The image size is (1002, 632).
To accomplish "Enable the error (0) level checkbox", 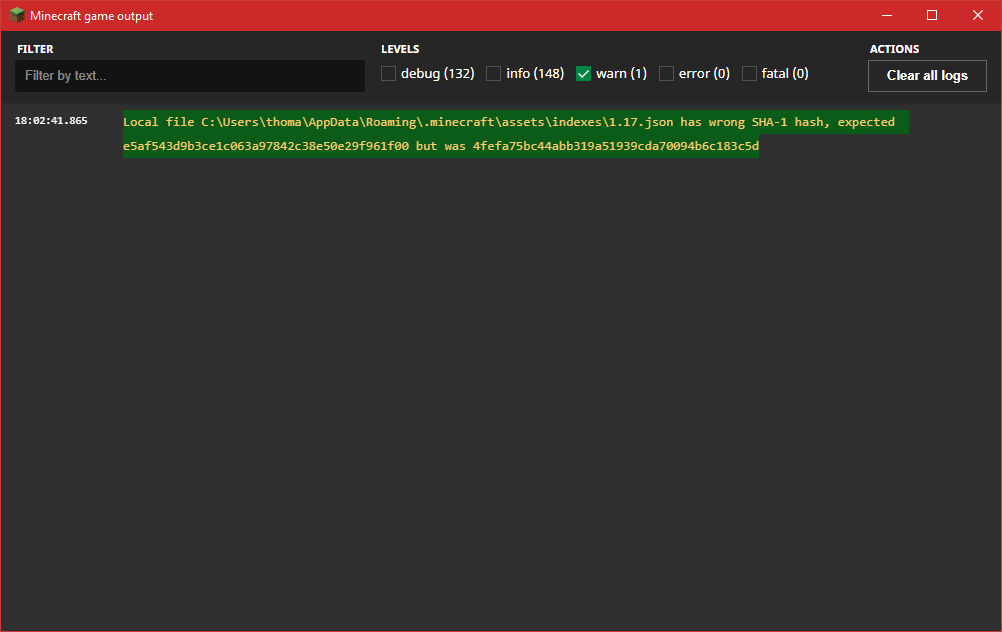I will pos(666,73).
